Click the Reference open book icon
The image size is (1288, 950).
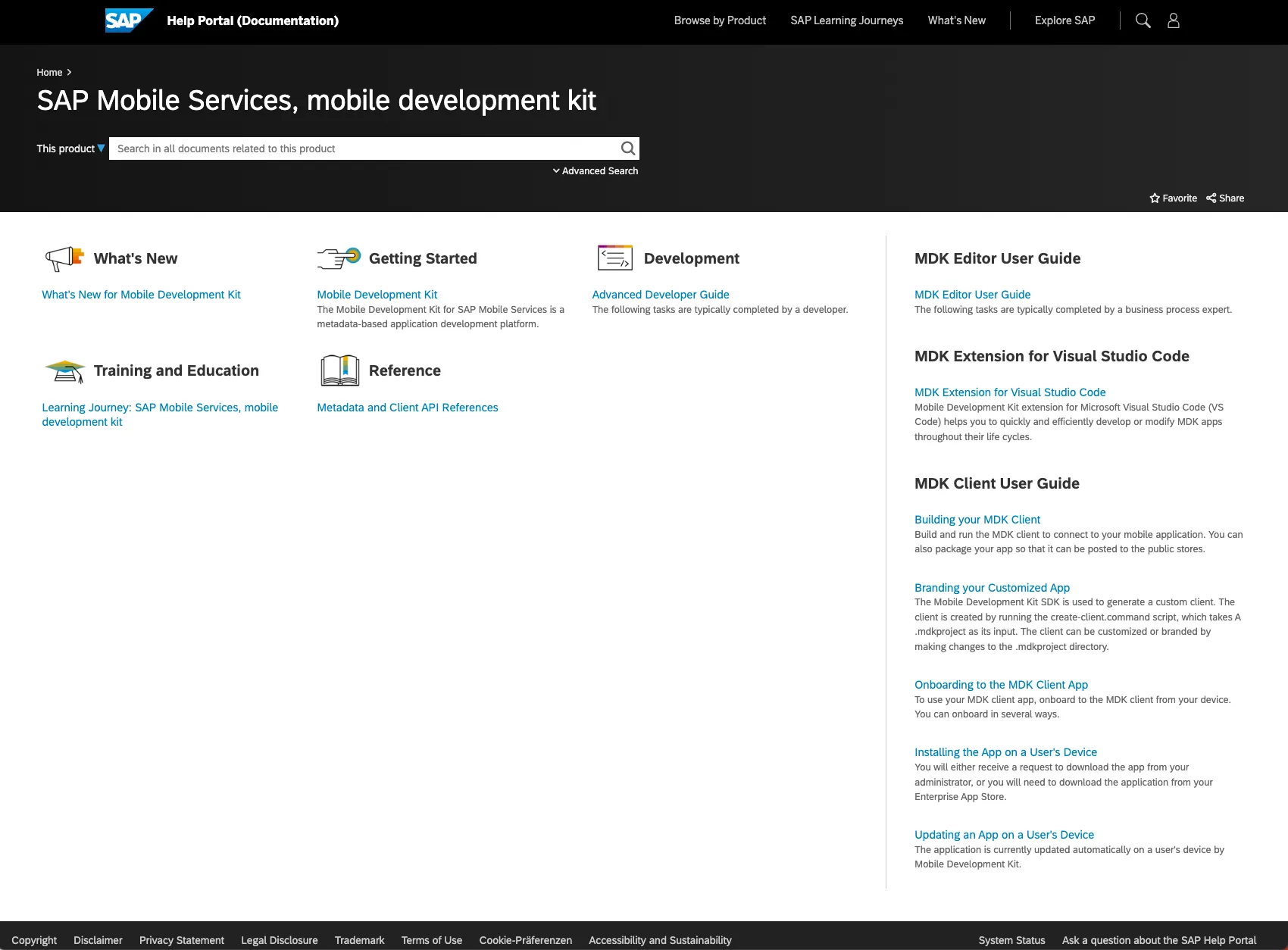tap(339, 370)
